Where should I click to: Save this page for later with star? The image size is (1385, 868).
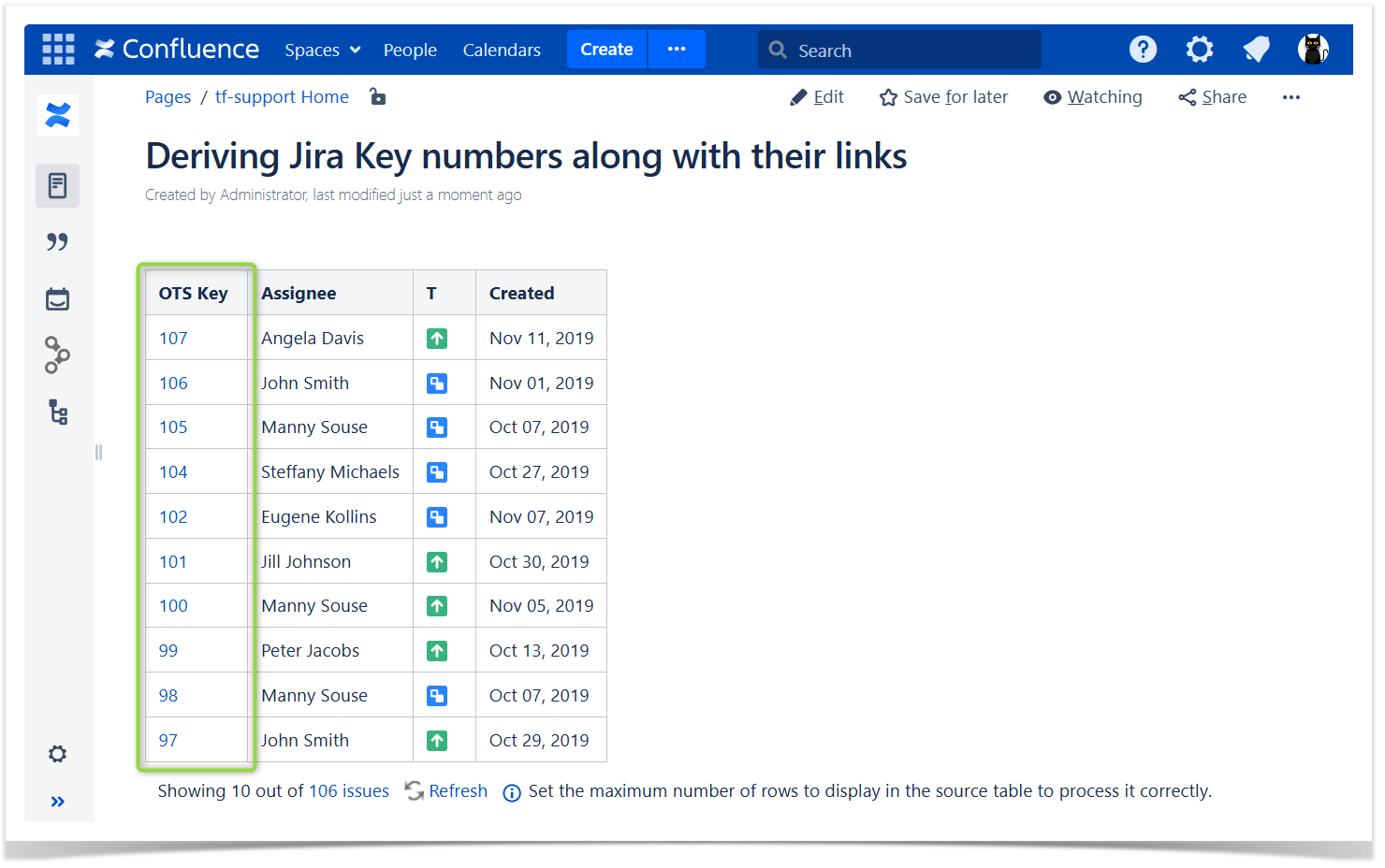pos(943,97)
